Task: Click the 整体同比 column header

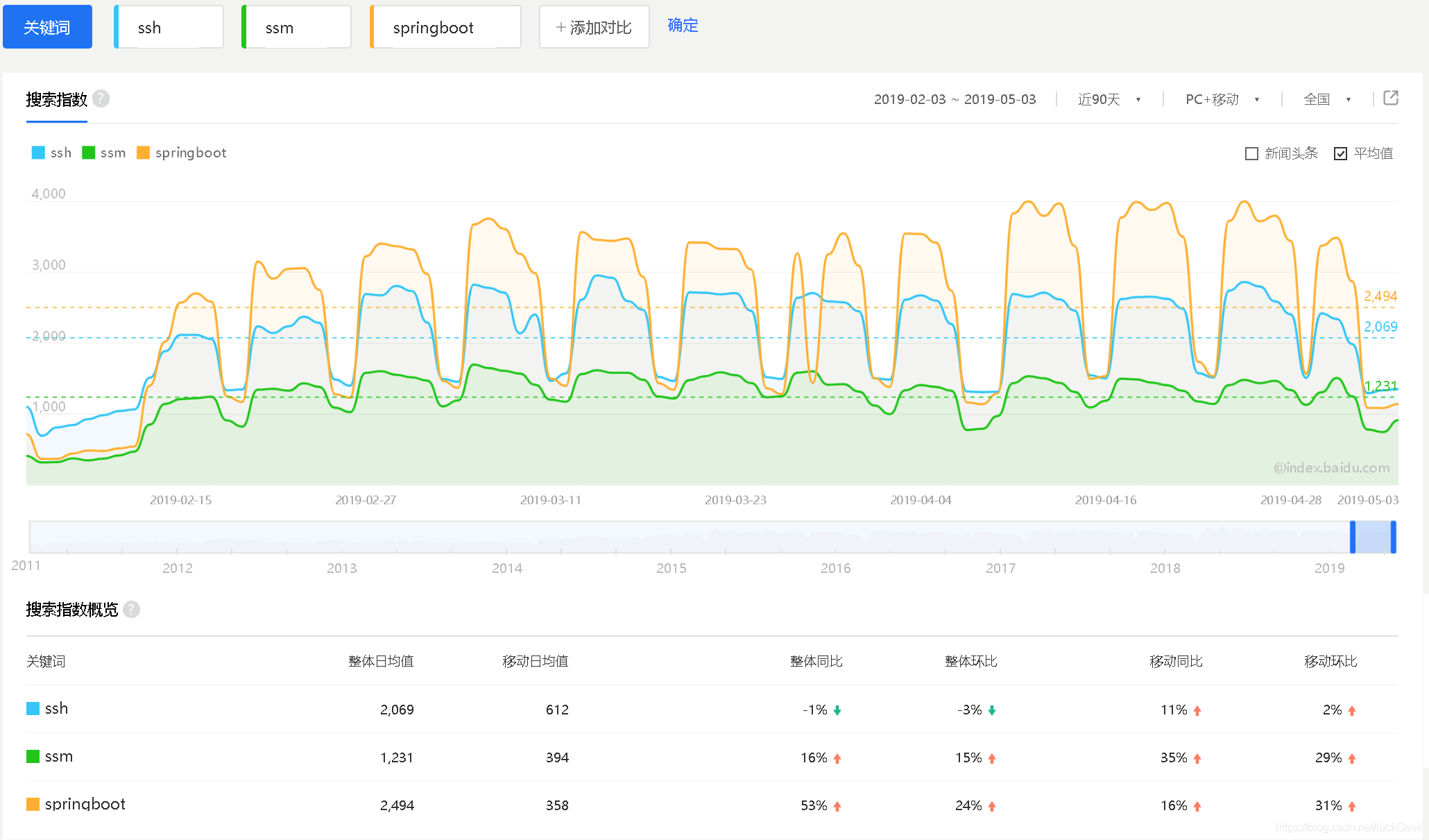Action: tap(816, 661)
